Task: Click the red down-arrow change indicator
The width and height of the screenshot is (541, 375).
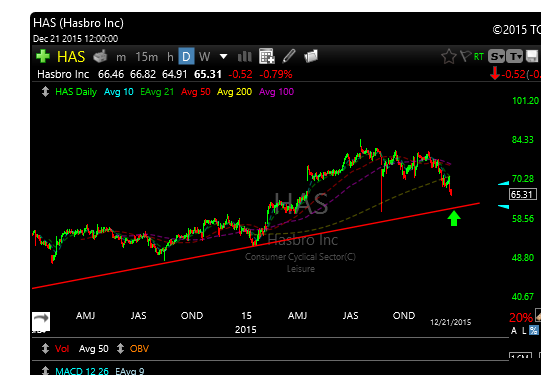Action: point(495,73)
